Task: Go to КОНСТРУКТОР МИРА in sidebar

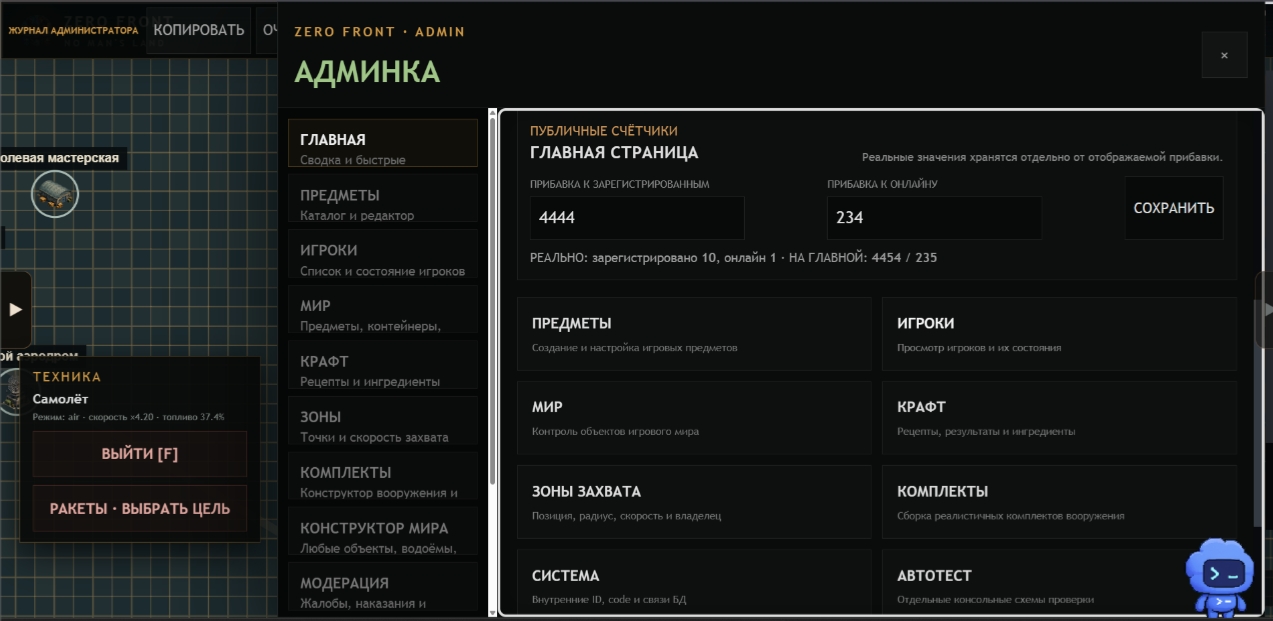Action: pos(383,536)
